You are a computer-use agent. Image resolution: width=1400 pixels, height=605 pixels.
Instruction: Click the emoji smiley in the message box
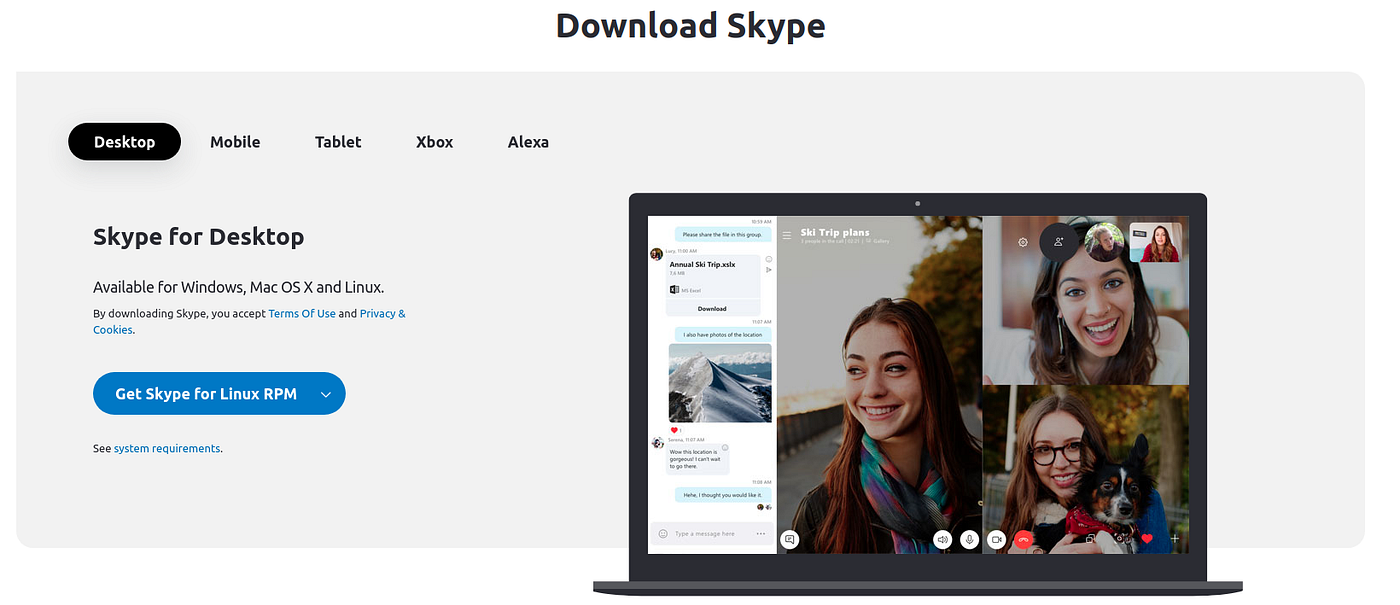pos(663,534)
